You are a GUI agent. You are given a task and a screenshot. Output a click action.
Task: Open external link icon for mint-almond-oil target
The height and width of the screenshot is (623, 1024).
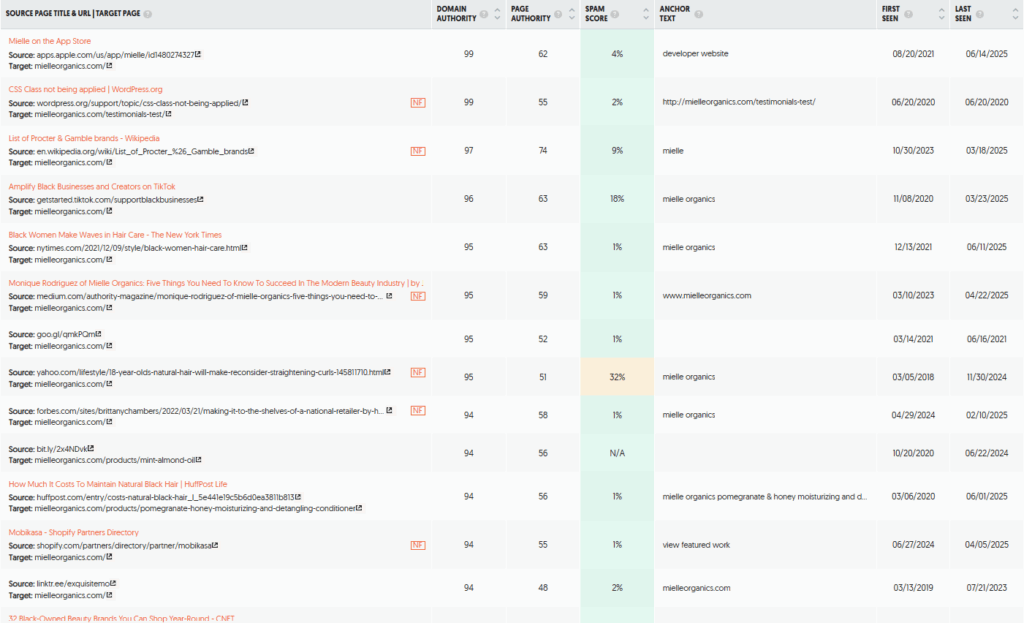click(x=199, y=460)
